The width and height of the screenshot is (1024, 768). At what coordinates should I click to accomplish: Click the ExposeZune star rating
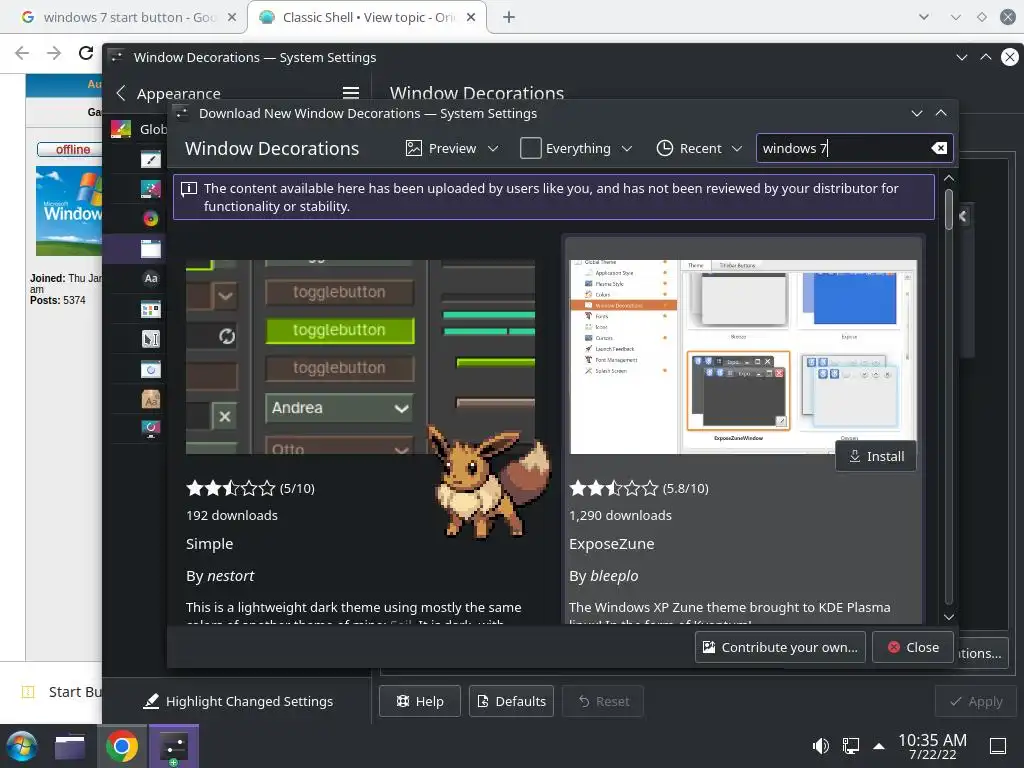point(614,488)
